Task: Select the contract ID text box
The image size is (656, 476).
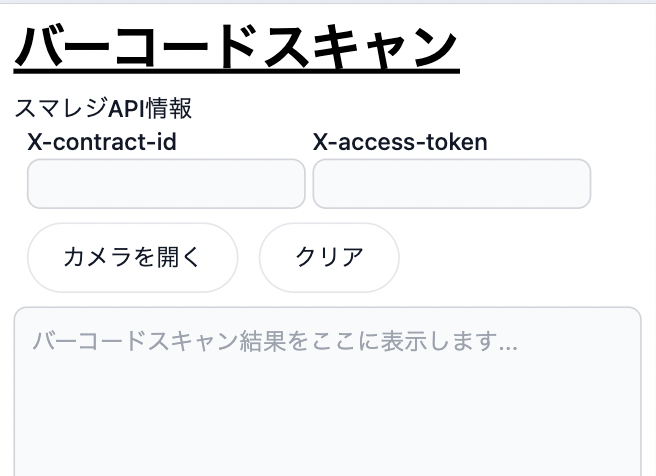Action: click(166, 184)
